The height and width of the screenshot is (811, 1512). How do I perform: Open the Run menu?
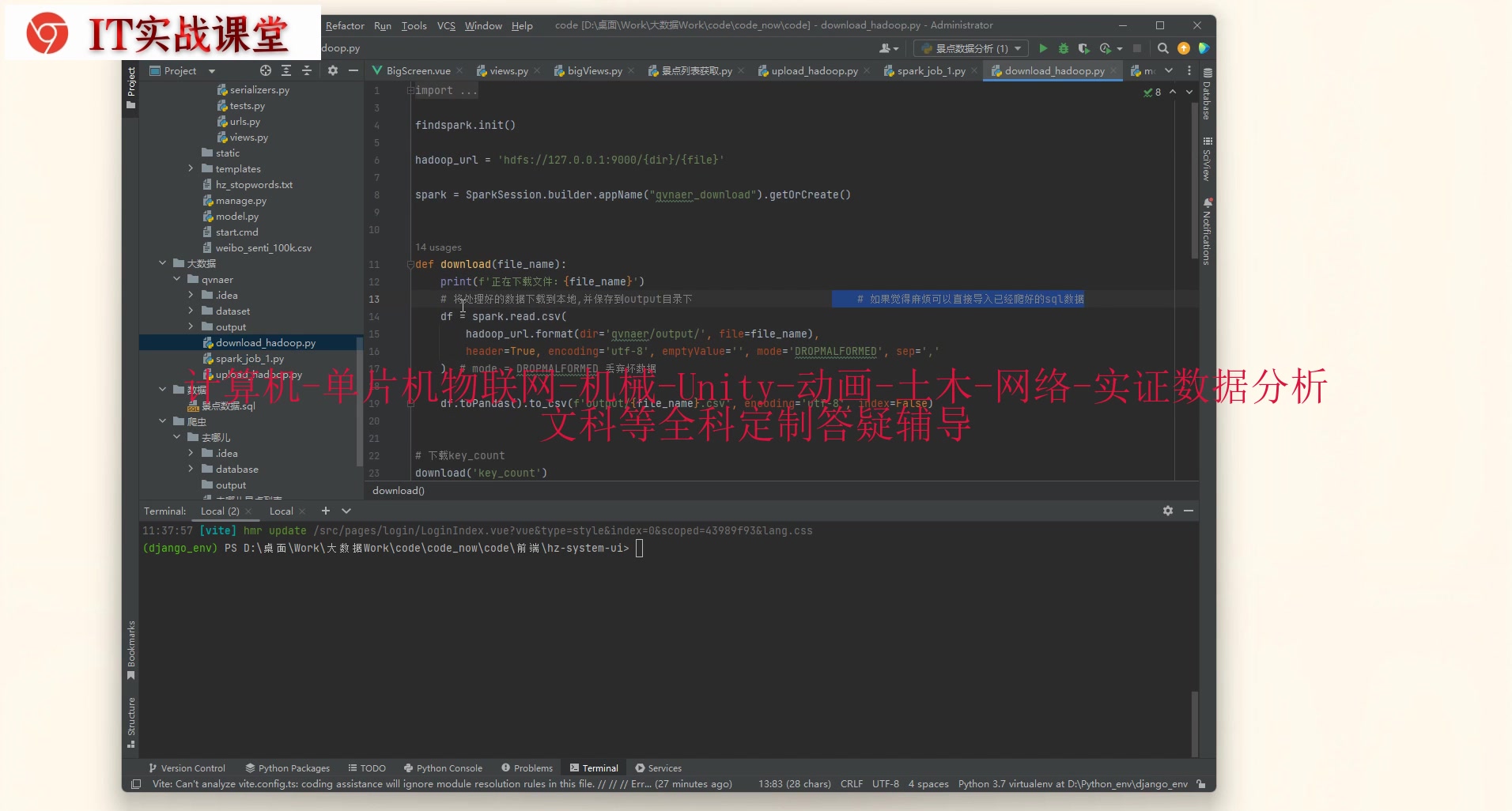click(383, 25)
